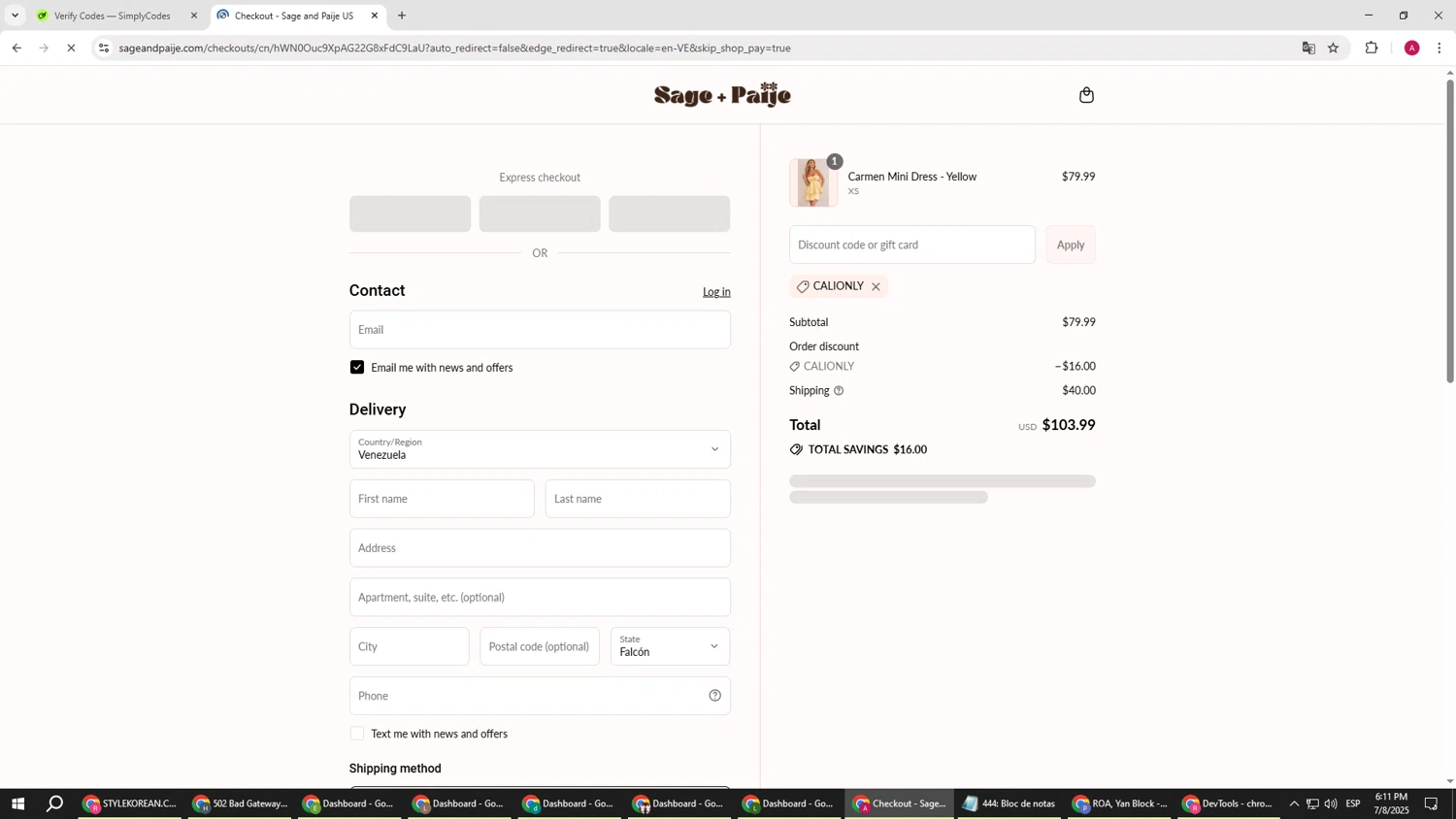
Task: Open Windows taskbar search
Action: [55, 803]
